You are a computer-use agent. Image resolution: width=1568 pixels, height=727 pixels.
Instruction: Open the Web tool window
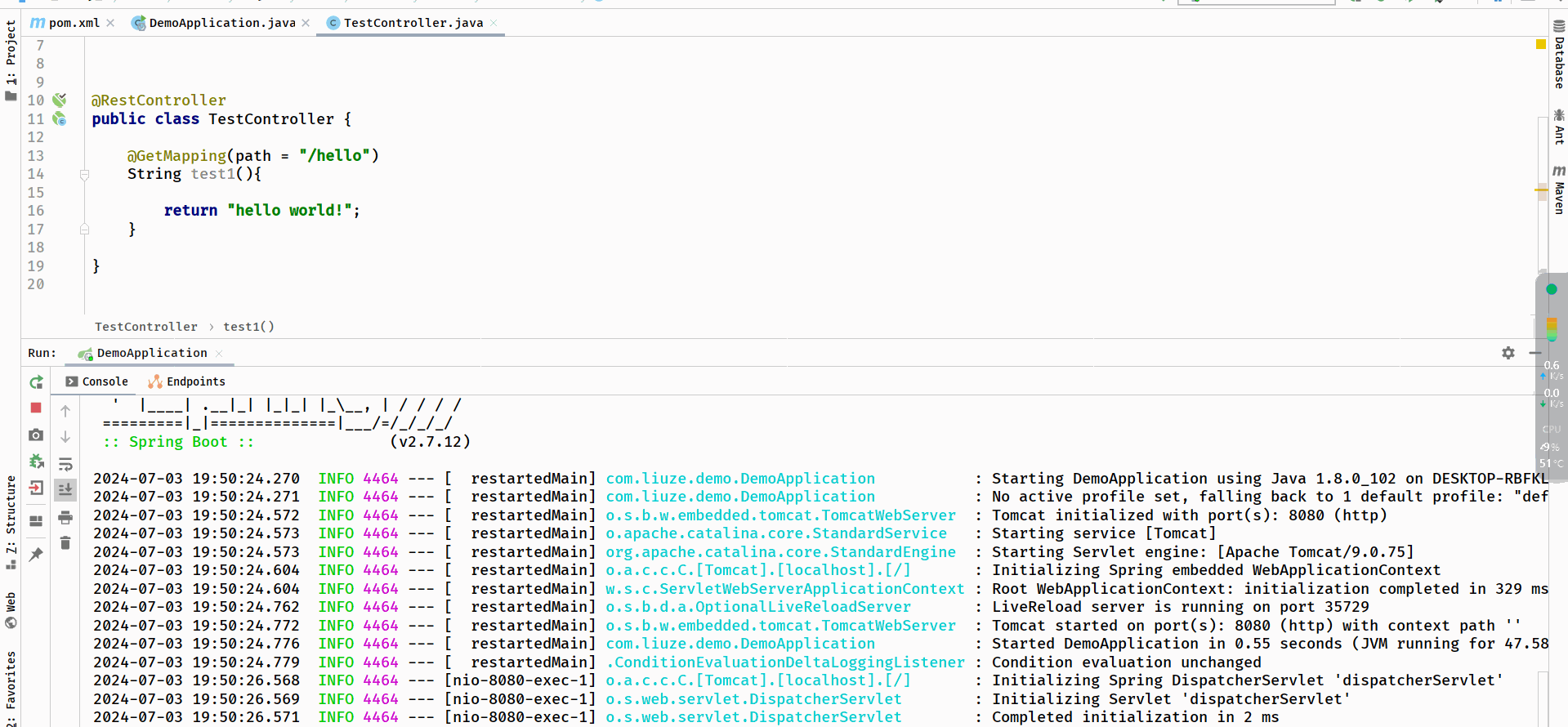click(x=11, y=610)
